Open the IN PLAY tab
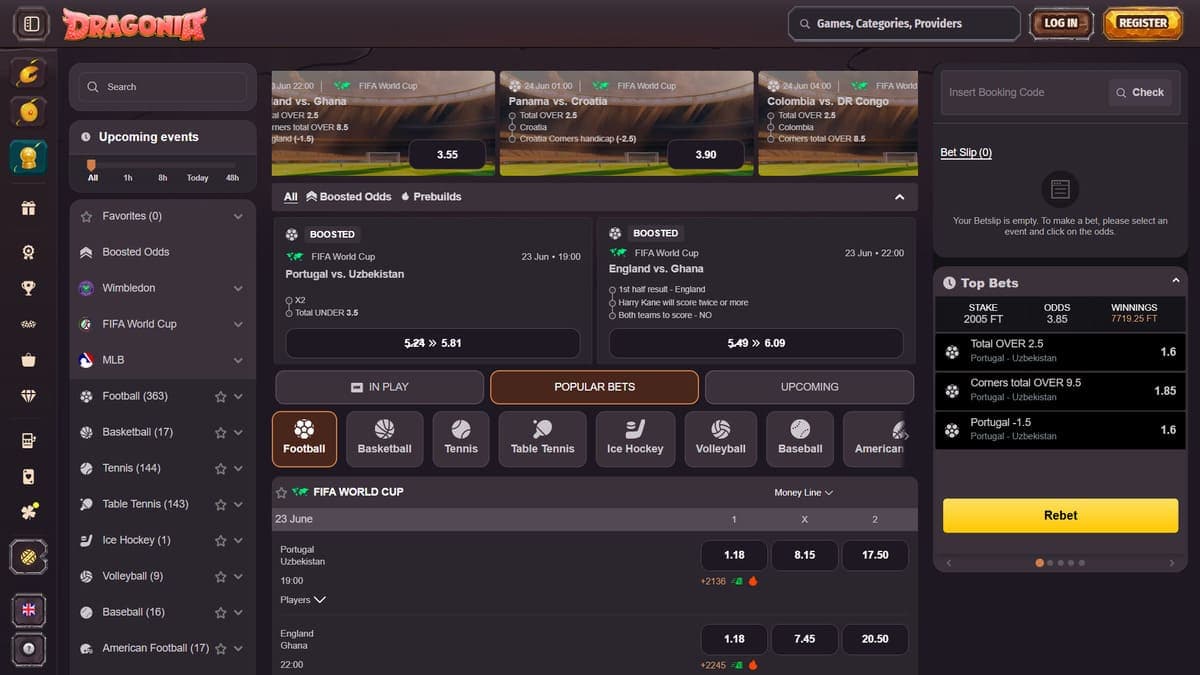 point(380,387)
